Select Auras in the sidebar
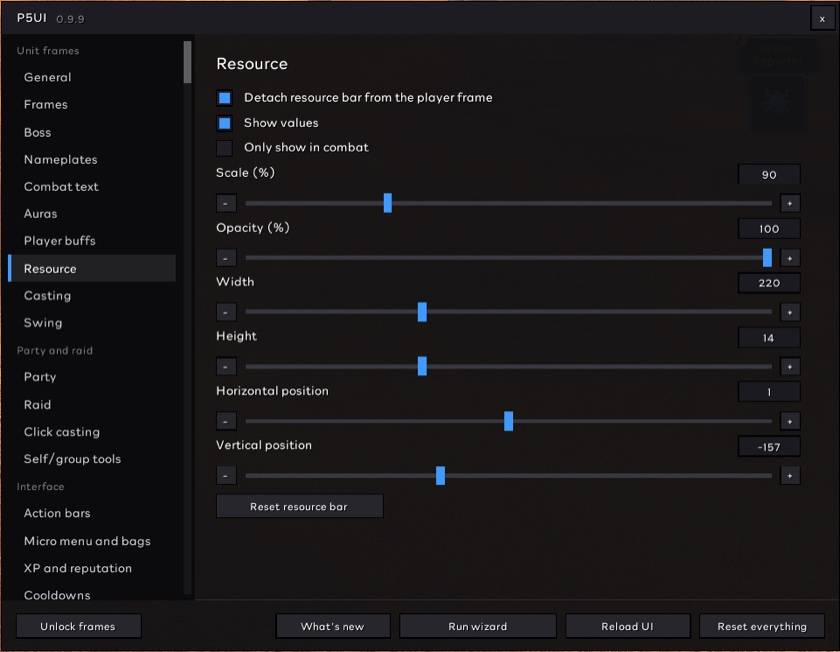 pos(92,214)
